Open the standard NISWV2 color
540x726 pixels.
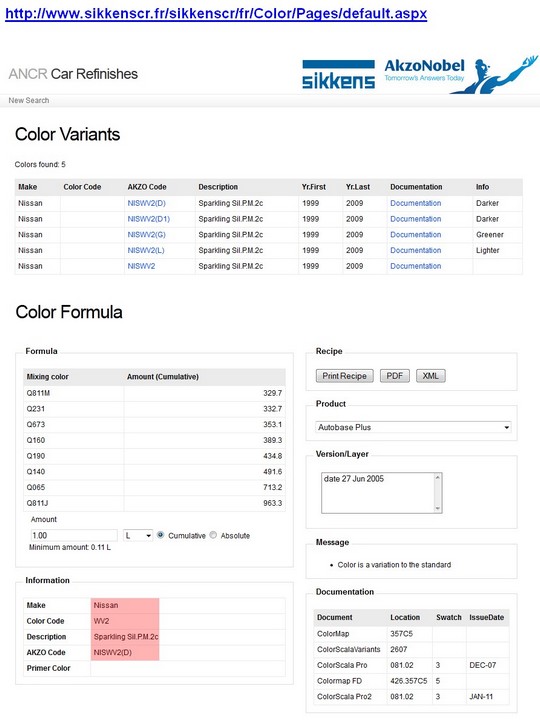[141, 266]
